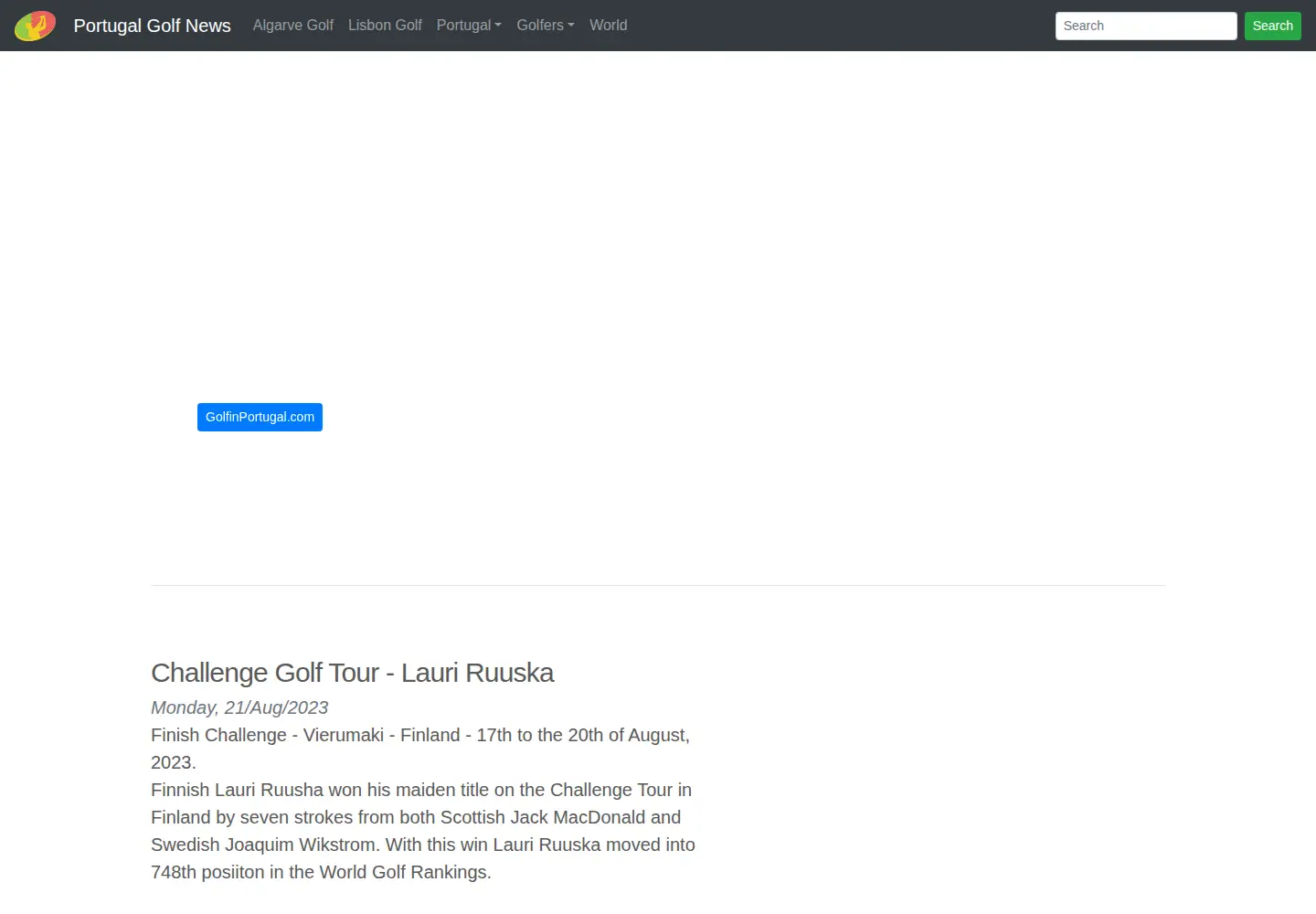This screenshot has width=1316, height=914.
Task: Open the World news page
Action: pyautogui.click(x=609, y=26)
